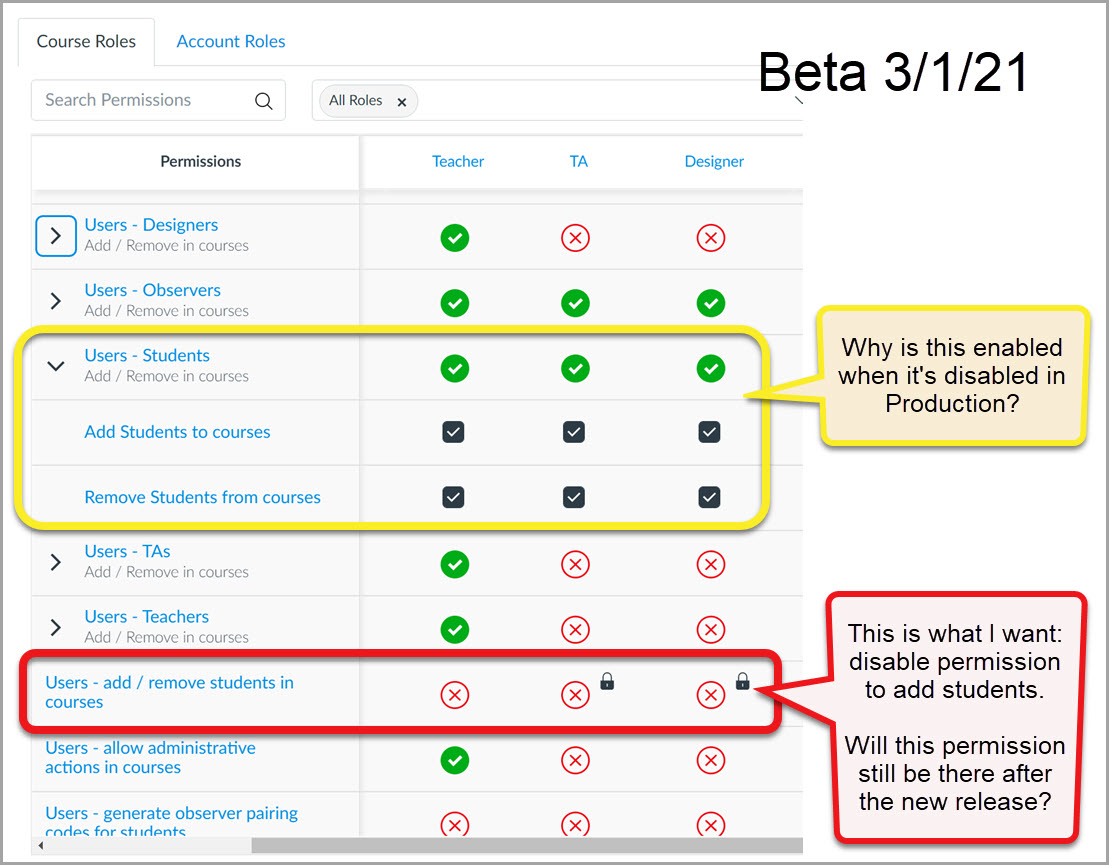Select the Course Roles tab
This screenshot has width=1109, height=865.
(86, 42)
